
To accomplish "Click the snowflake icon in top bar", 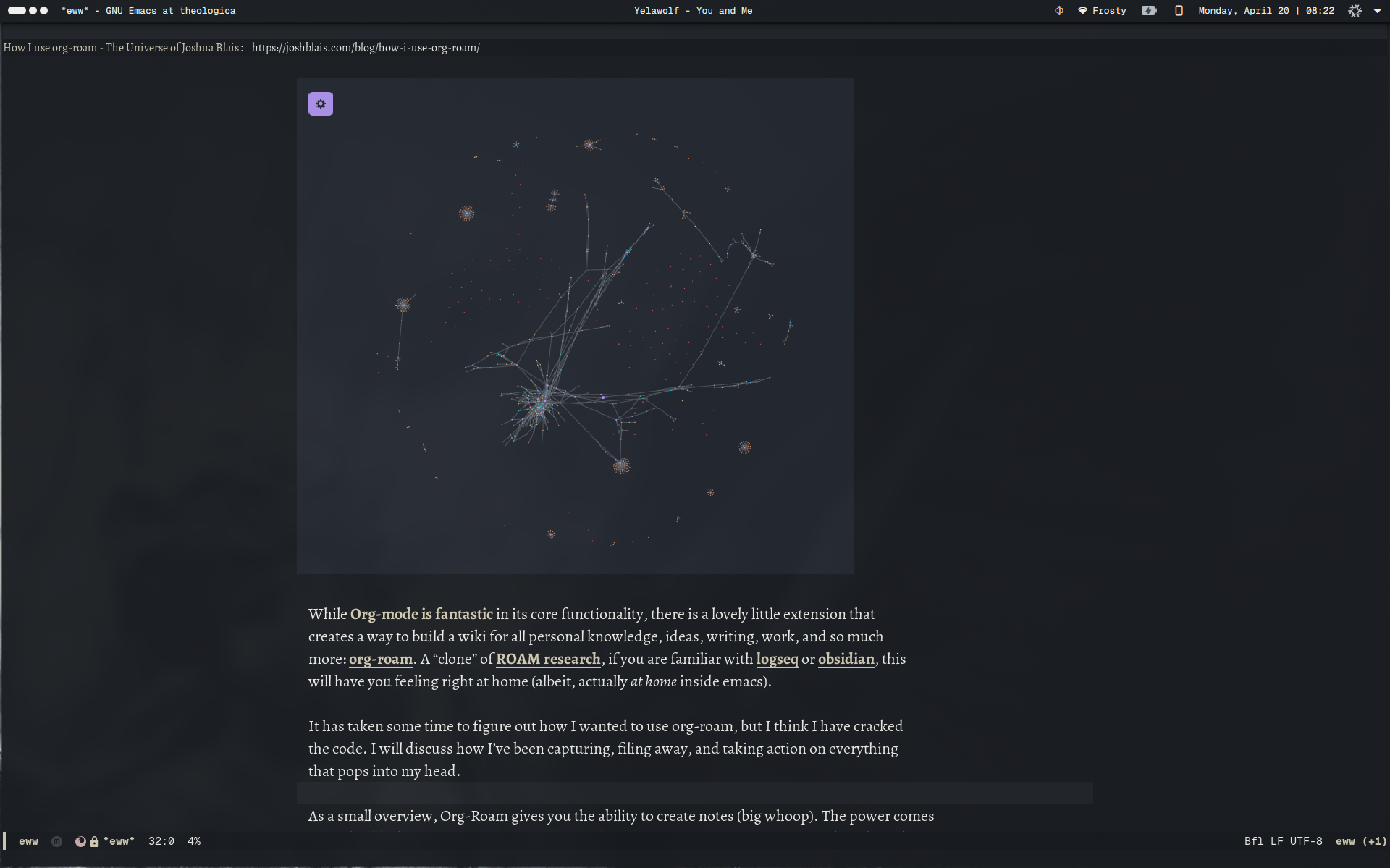I will 1355,11.
